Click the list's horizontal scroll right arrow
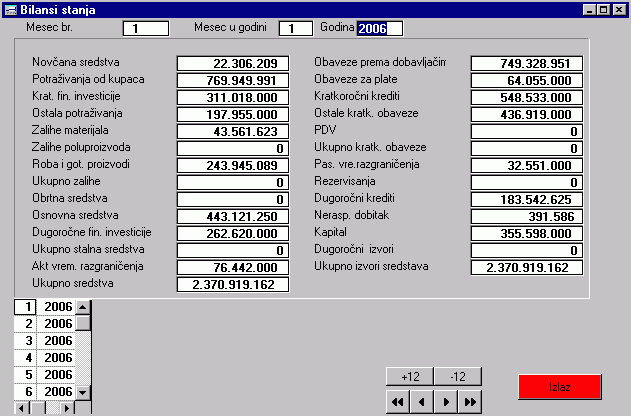Viewport: 631px width, 416px height. pyautogui.click(x=68, y=408)
